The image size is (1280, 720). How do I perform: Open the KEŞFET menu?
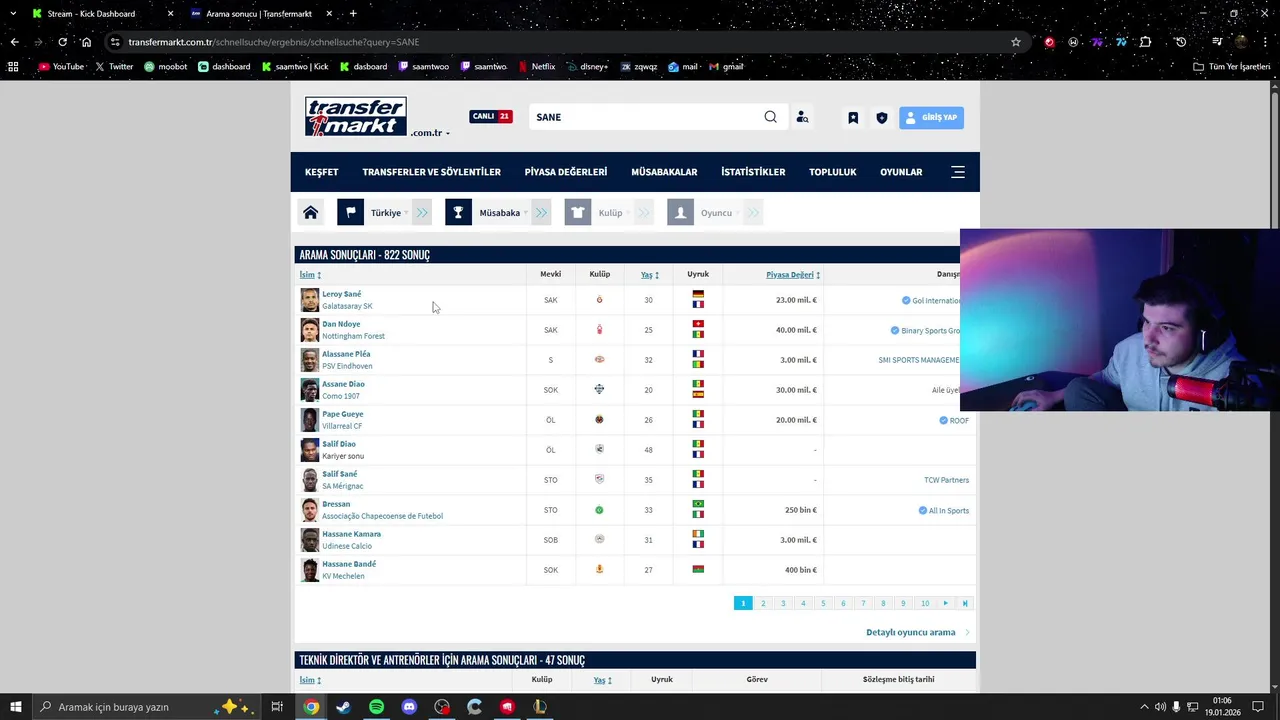point(322,172)
